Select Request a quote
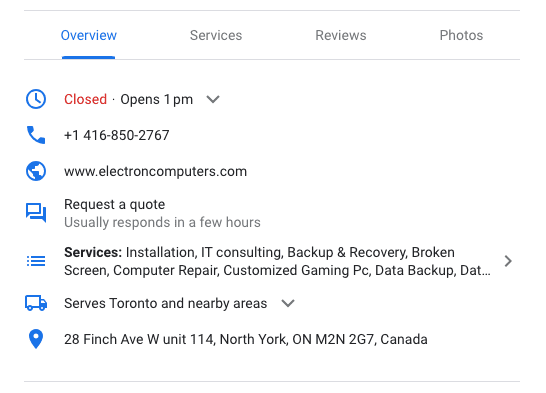Viewport: 546px width, 393px height. [115, 205]
